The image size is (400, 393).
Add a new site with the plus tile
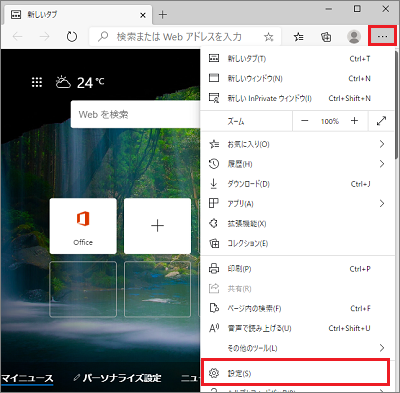pyautogui.click(x=157, y=226)
